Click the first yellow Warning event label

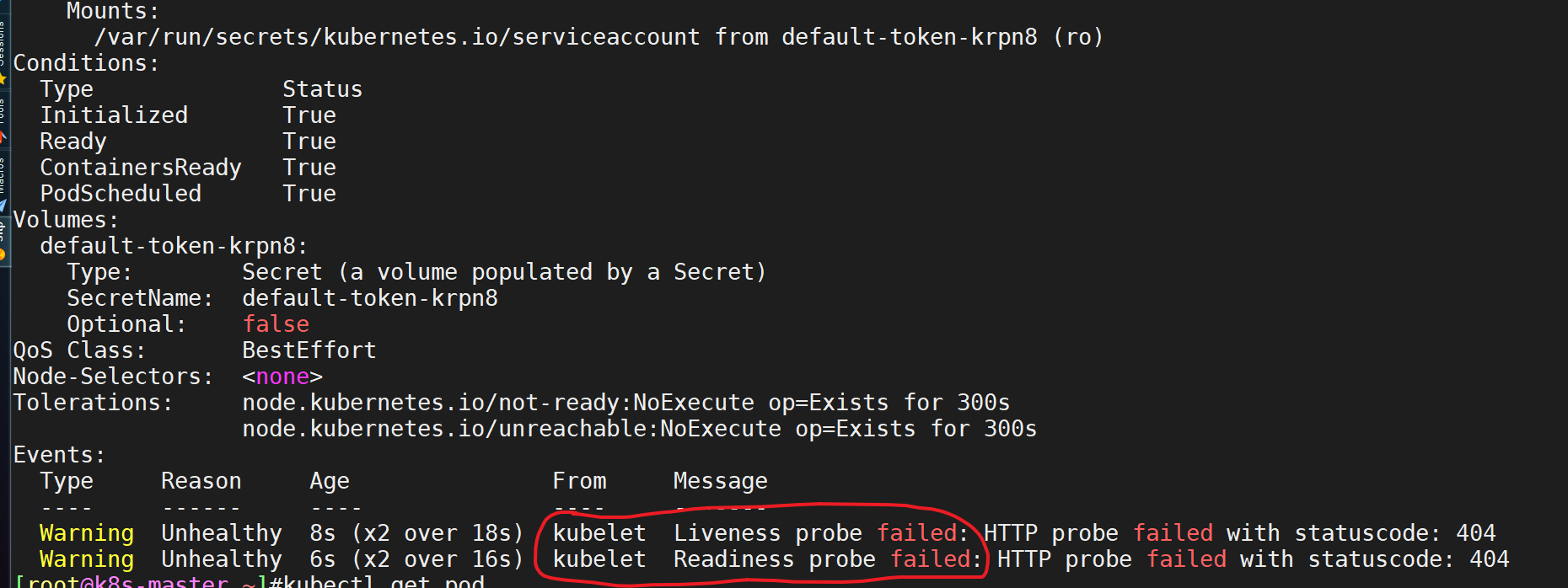(87, 533)
